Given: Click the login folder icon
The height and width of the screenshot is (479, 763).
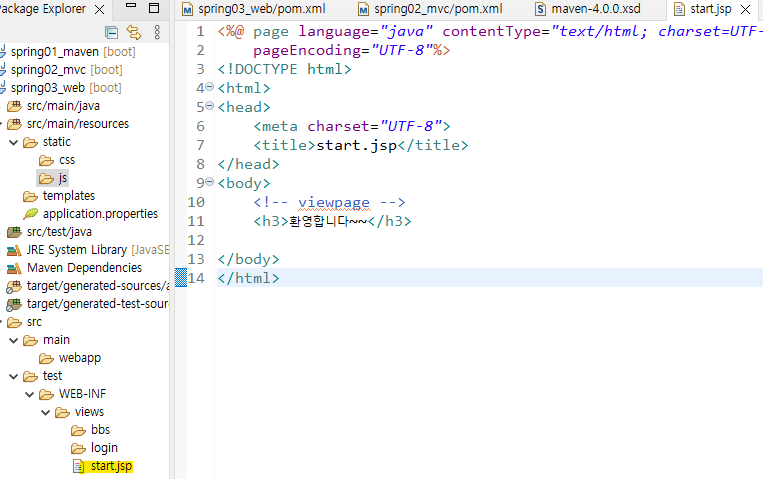Looking at the screenshot, I should coord(78,449).
